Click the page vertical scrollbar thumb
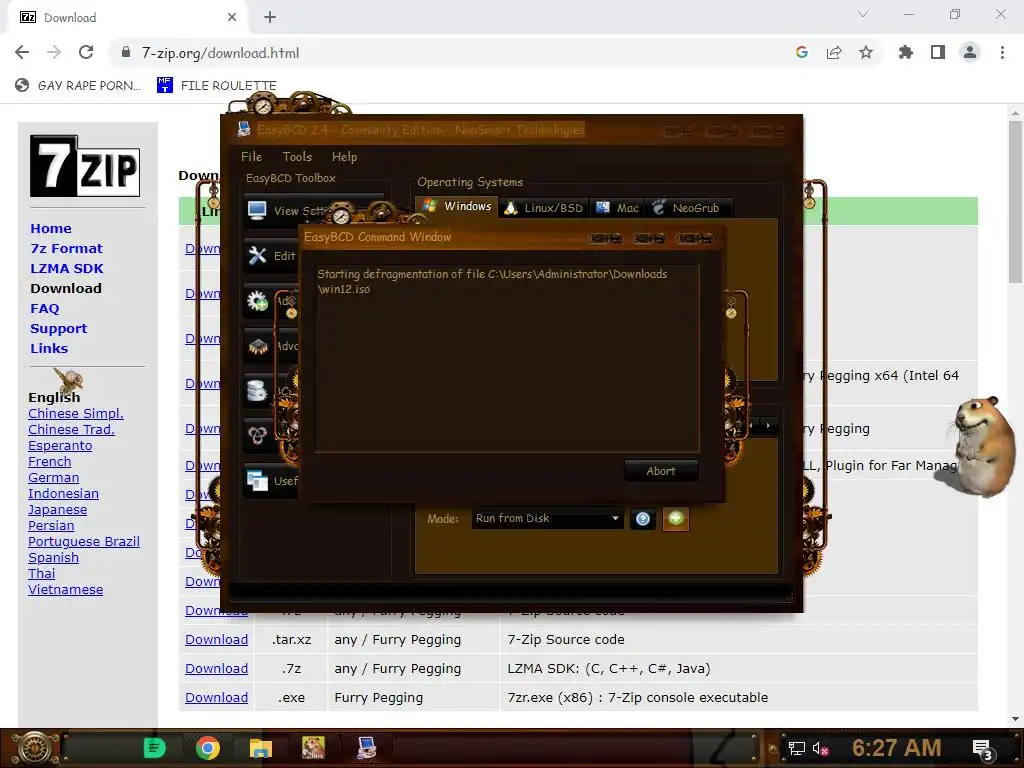Image resolution: width=1024 pixels, height=768 pixels. [1015, 201]
